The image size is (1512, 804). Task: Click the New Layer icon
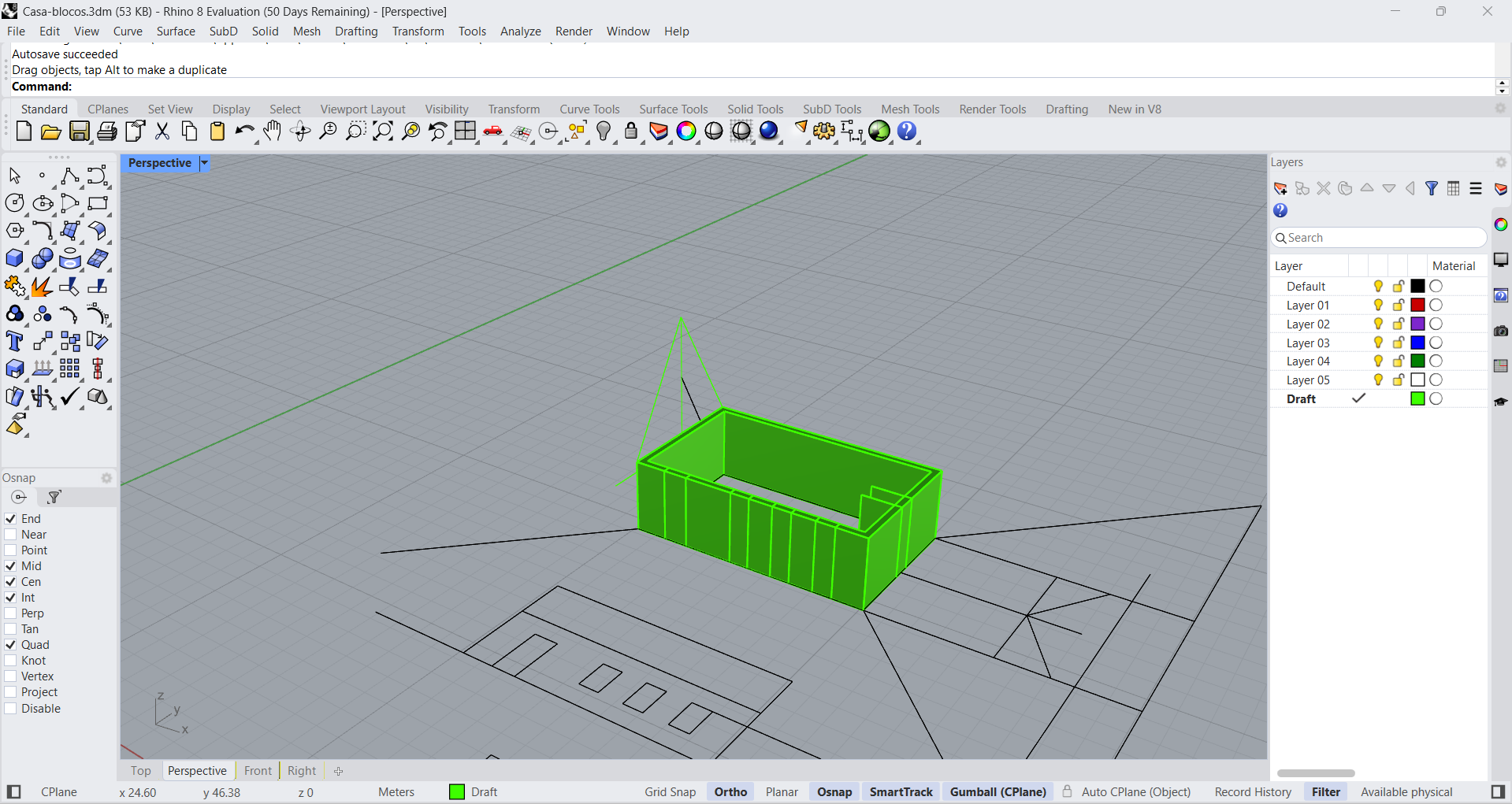(1280, 189)
